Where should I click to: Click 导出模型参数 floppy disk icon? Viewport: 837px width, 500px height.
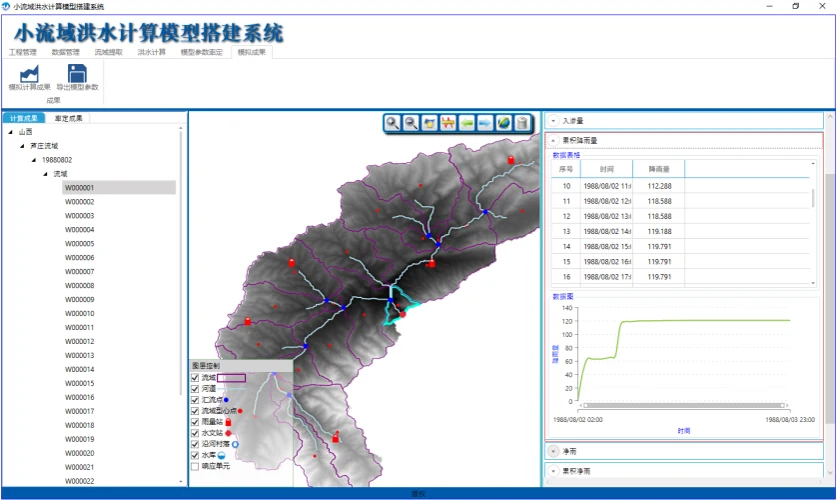coord(77,74)
